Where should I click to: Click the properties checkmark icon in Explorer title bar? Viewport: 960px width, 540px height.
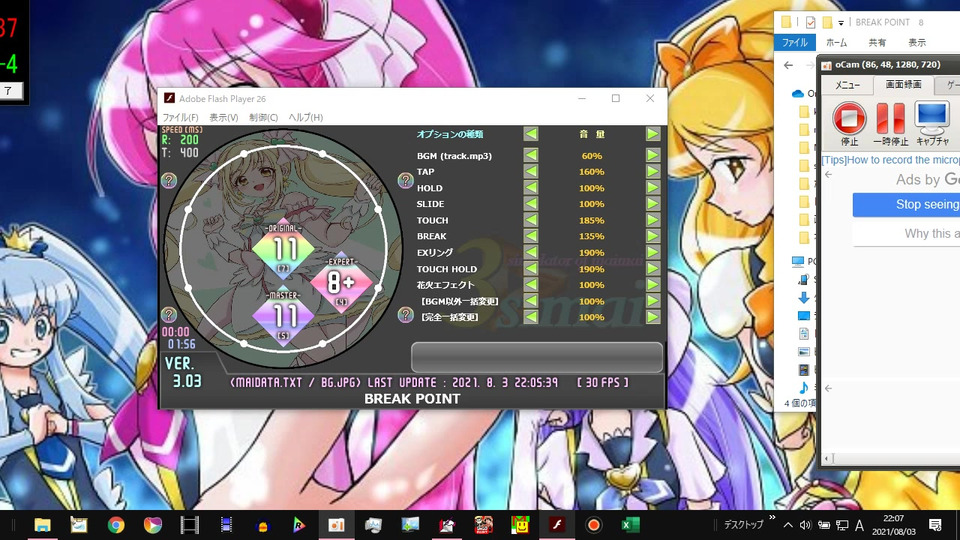click(x=811, y=23)
